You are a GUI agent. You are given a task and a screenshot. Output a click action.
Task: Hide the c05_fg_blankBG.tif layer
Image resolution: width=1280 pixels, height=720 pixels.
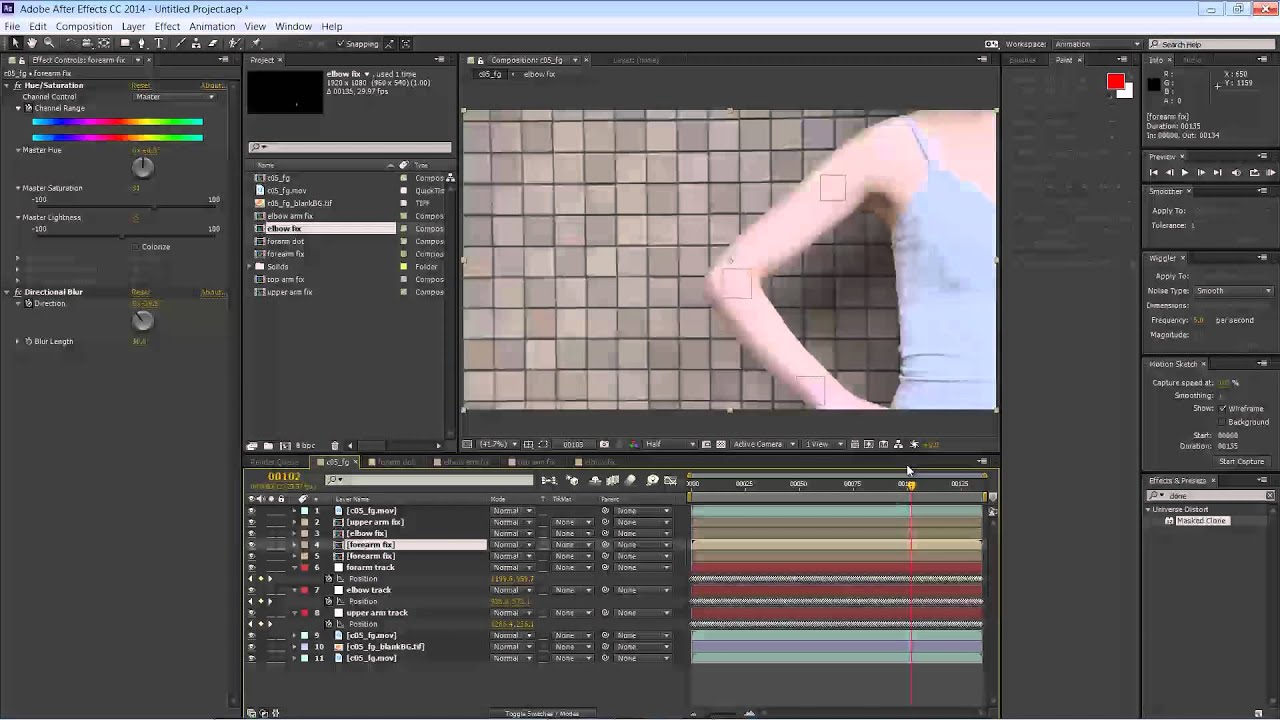[251, 647]
